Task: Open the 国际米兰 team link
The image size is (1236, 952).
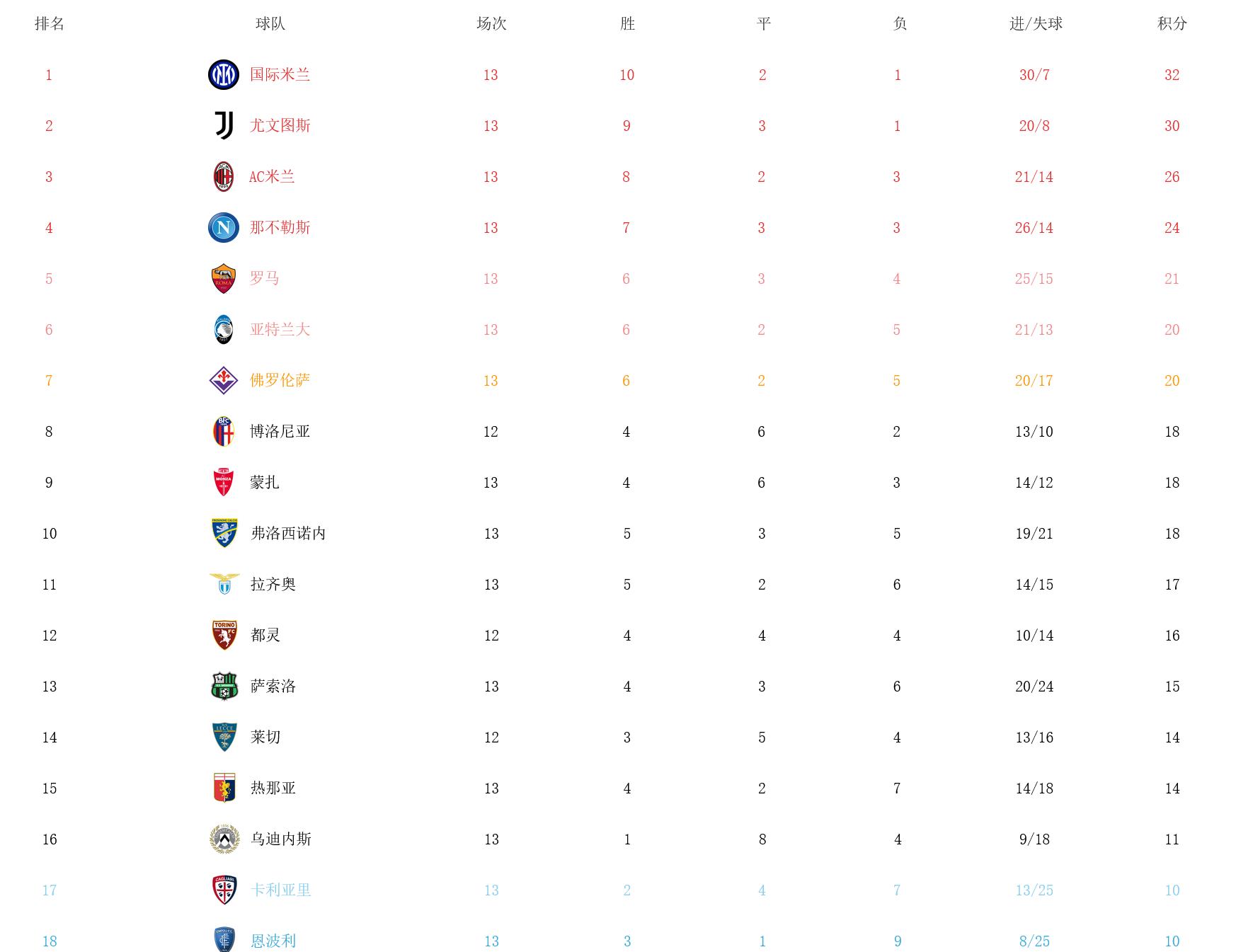Action: point(280,75)
